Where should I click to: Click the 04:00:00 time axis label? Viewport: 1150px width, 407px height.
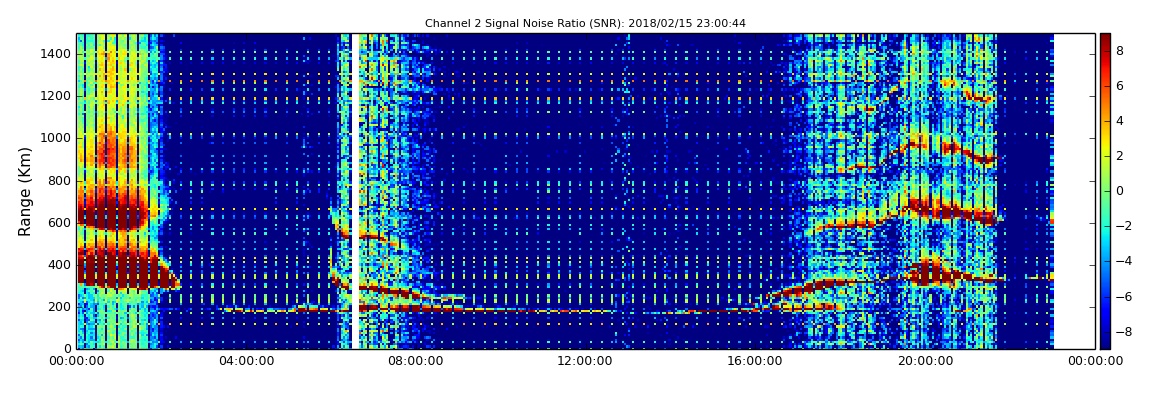coord(247,361)
